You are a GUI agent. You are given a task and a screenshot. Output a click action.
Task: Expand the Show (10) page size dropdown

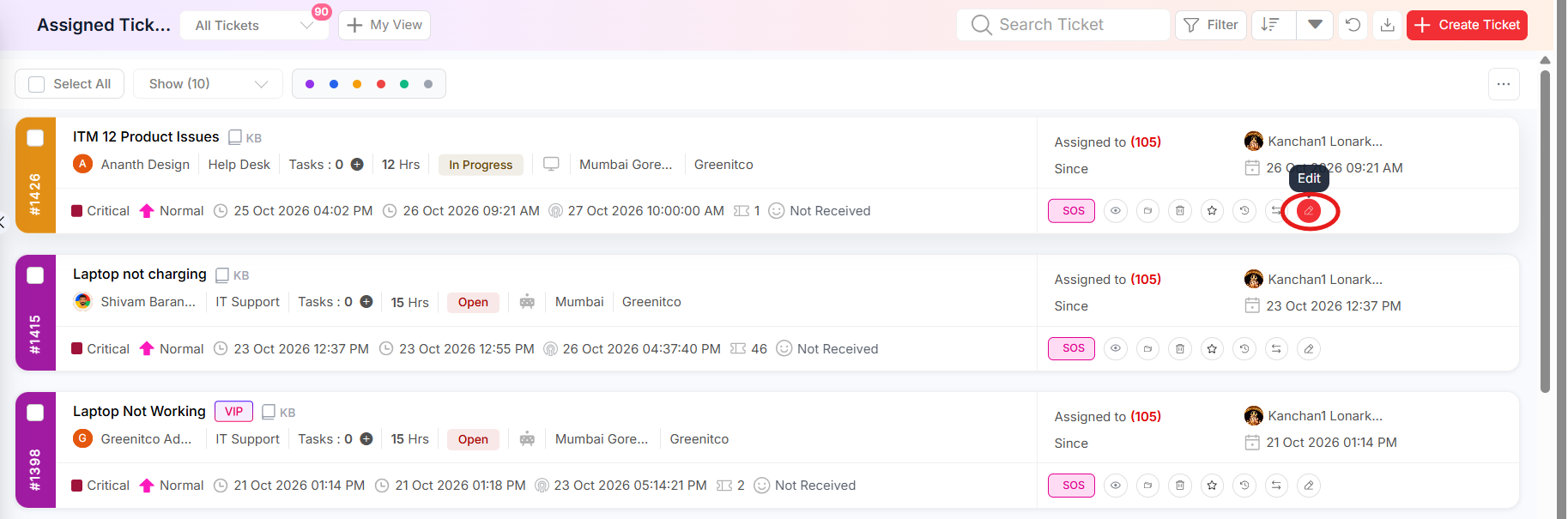pos(209,84)
